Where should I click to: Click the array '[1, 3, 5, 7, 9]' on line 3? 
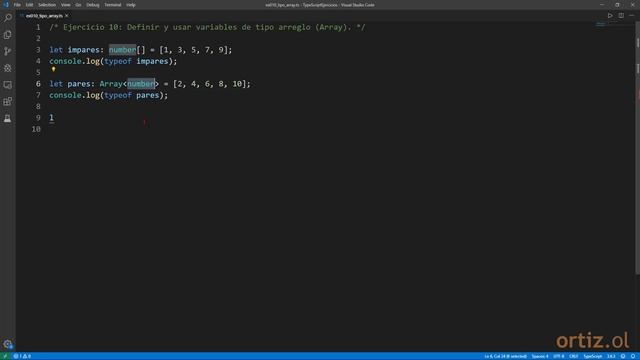(193, 50)
